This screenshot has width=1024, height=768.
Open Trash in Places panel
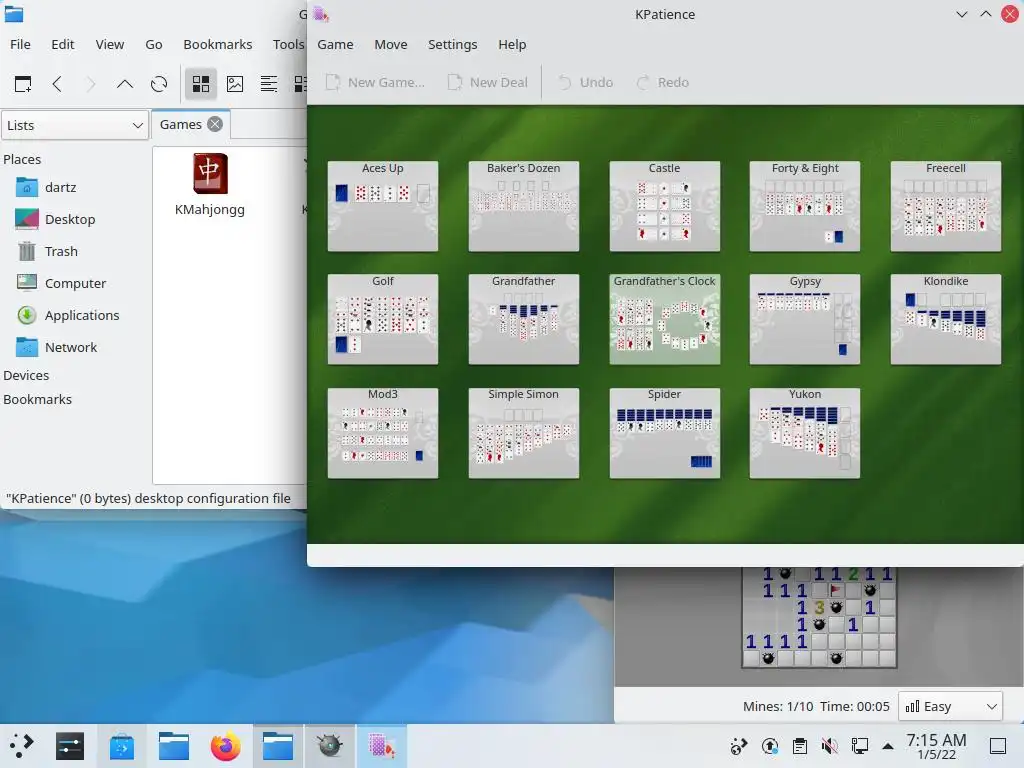(x=61, y=251)
